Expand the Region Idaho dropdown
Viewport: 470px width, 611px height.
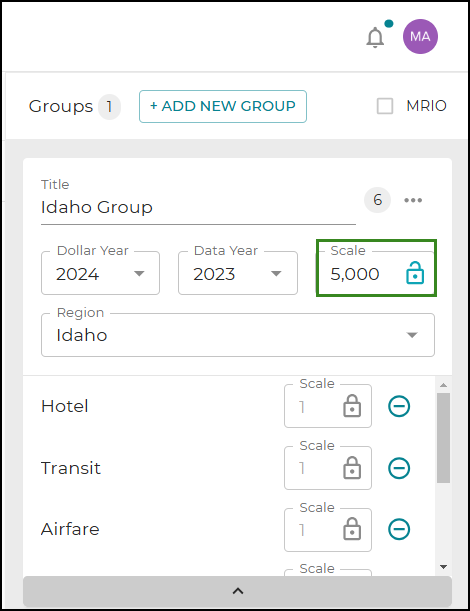coord(238,335)
